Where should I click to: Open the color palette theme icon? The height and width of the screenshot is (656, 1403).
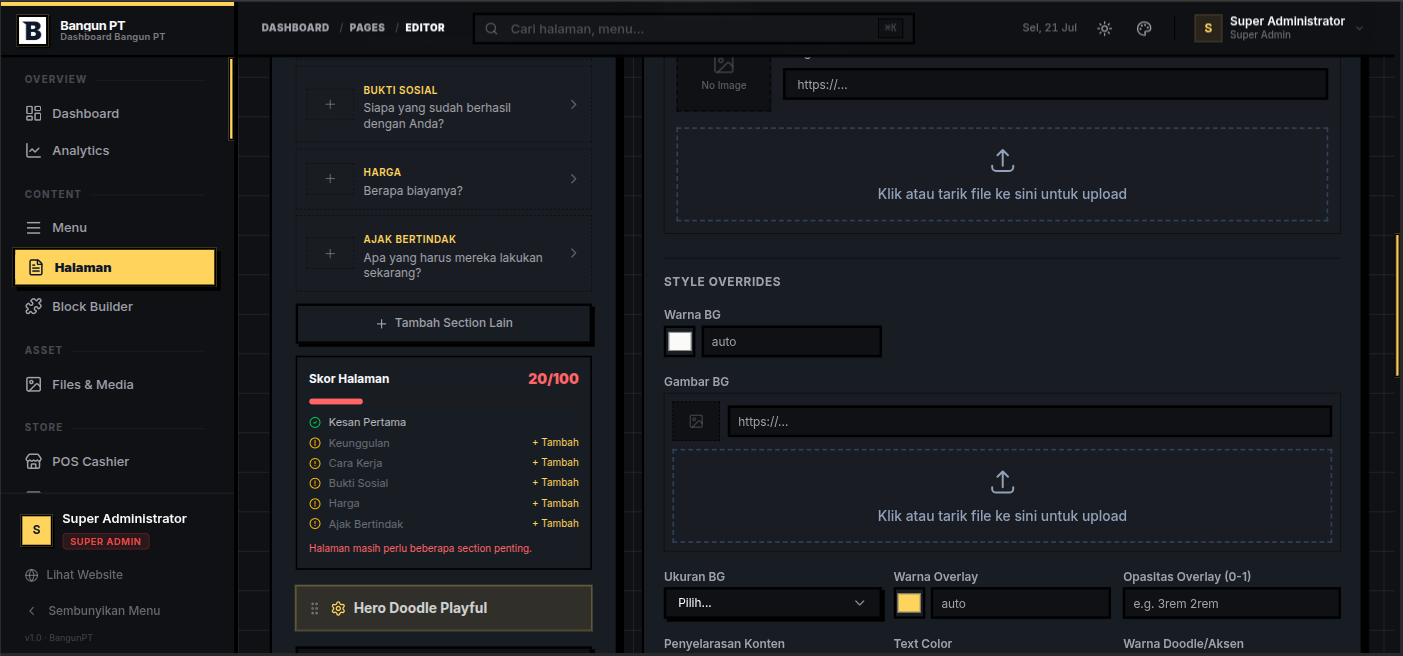coord(1144,28)
